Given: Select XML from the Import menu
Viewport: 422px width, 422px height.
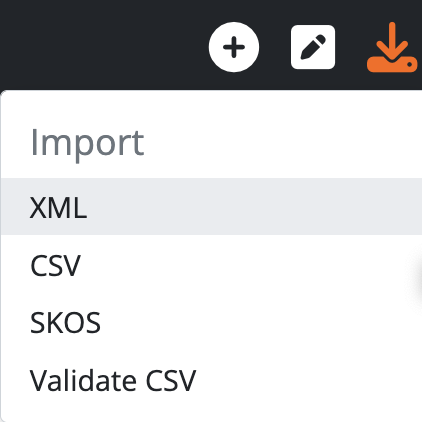Looking at the screenshot, I should (x=212, y=207).
